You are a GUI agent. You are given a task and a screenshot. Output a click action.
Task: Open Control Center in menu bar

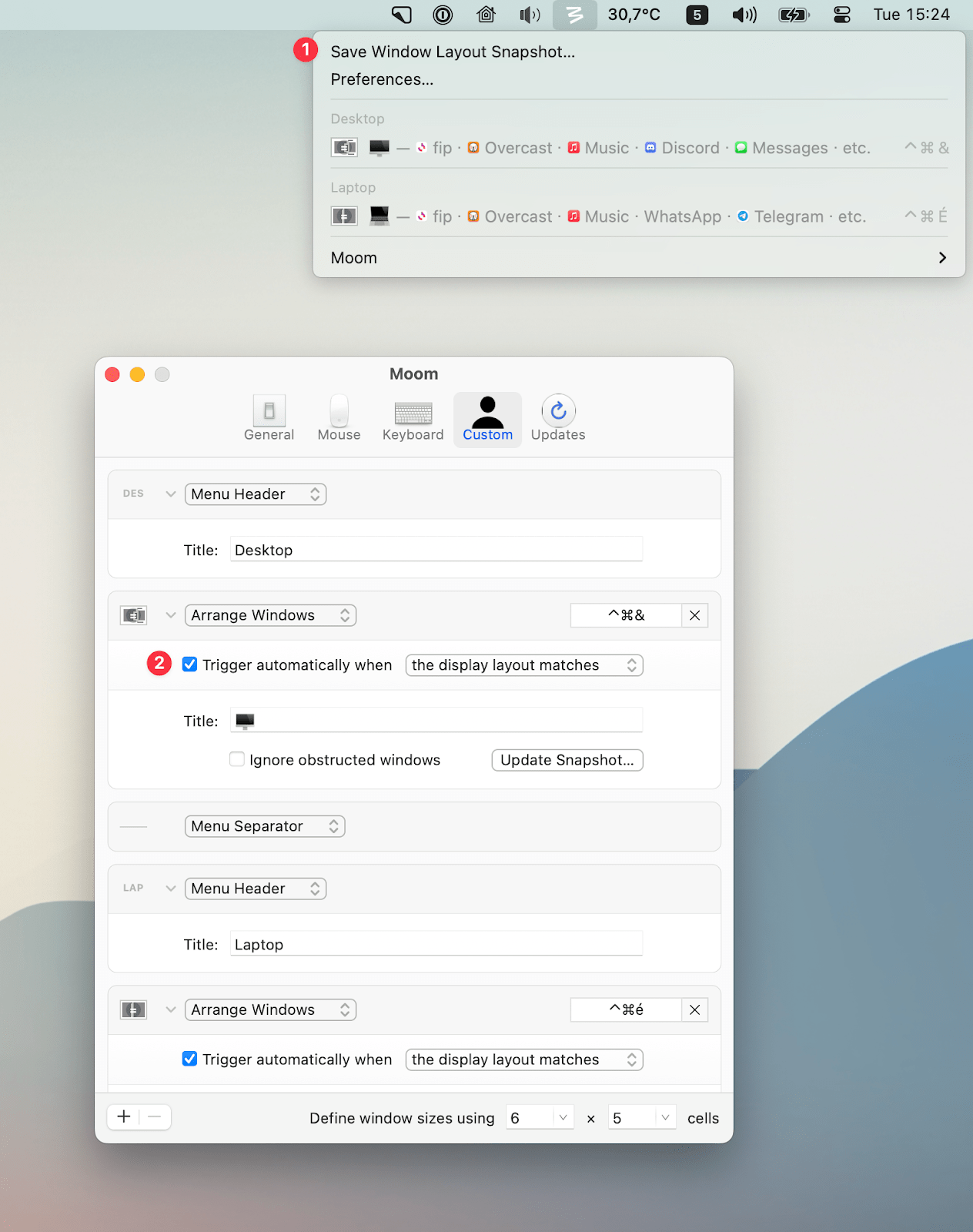[x=842, y=15]
